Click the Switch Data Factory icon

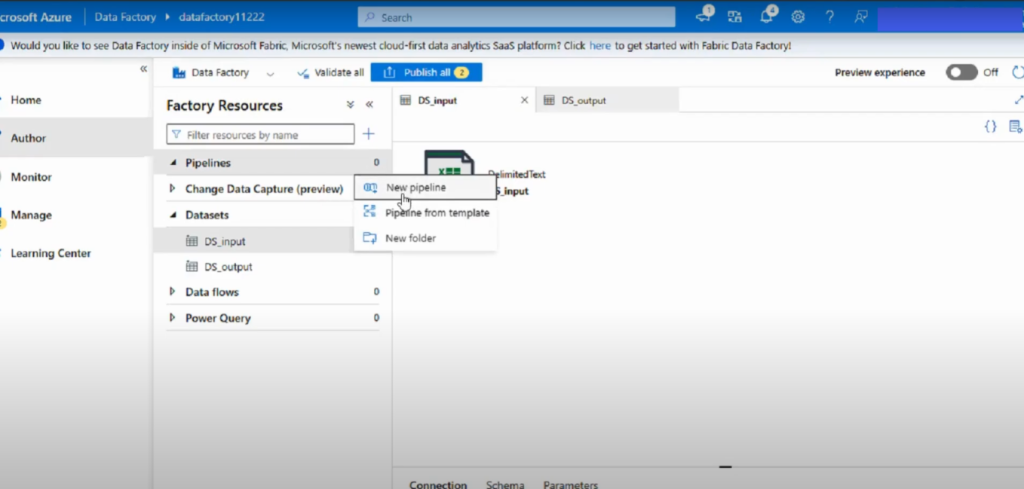(735, 17)
